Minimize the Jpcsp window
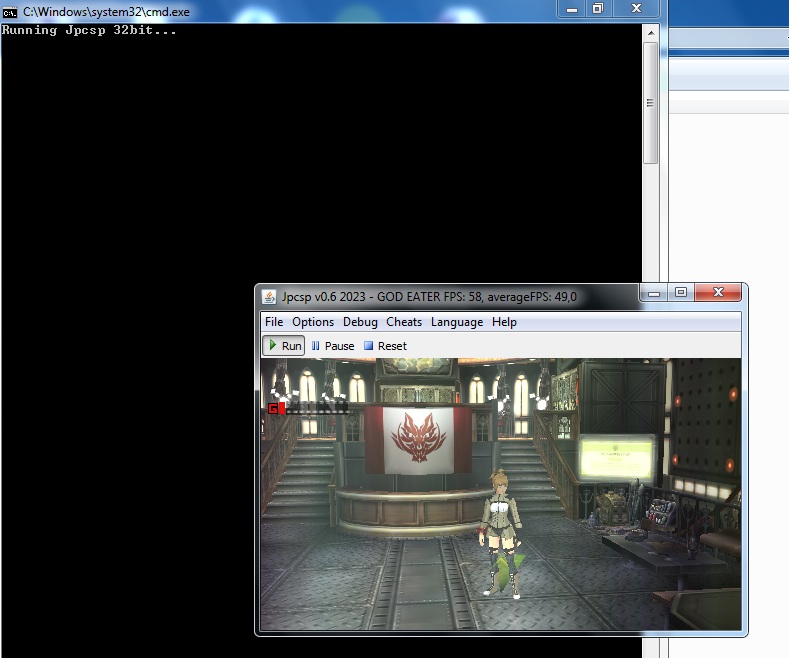Image resolution: width=789 pixels, height=658 pixels. pos(654,293)
